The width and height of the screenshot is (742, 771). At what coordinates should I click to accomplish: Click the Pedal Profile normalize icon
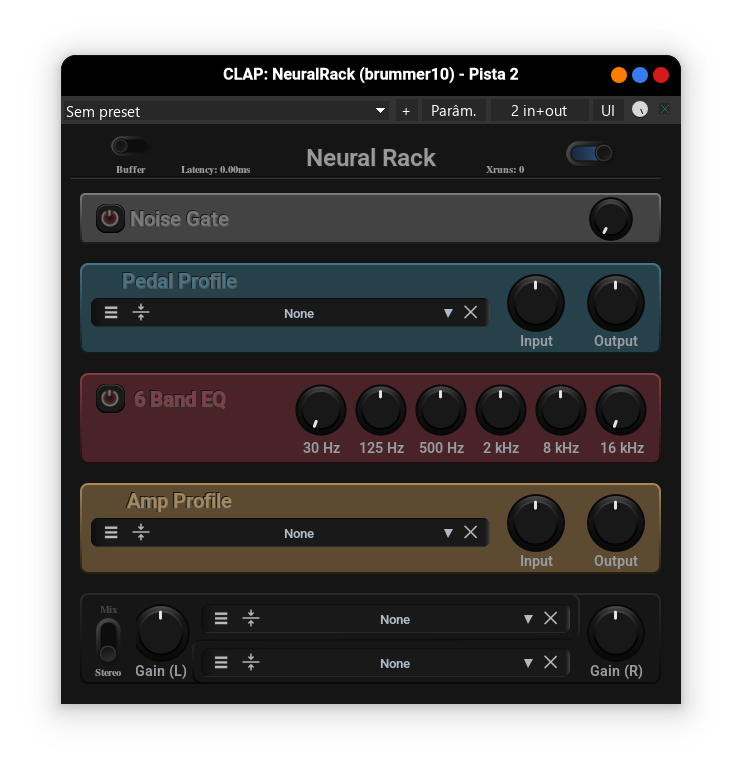[x=141, y=313]
